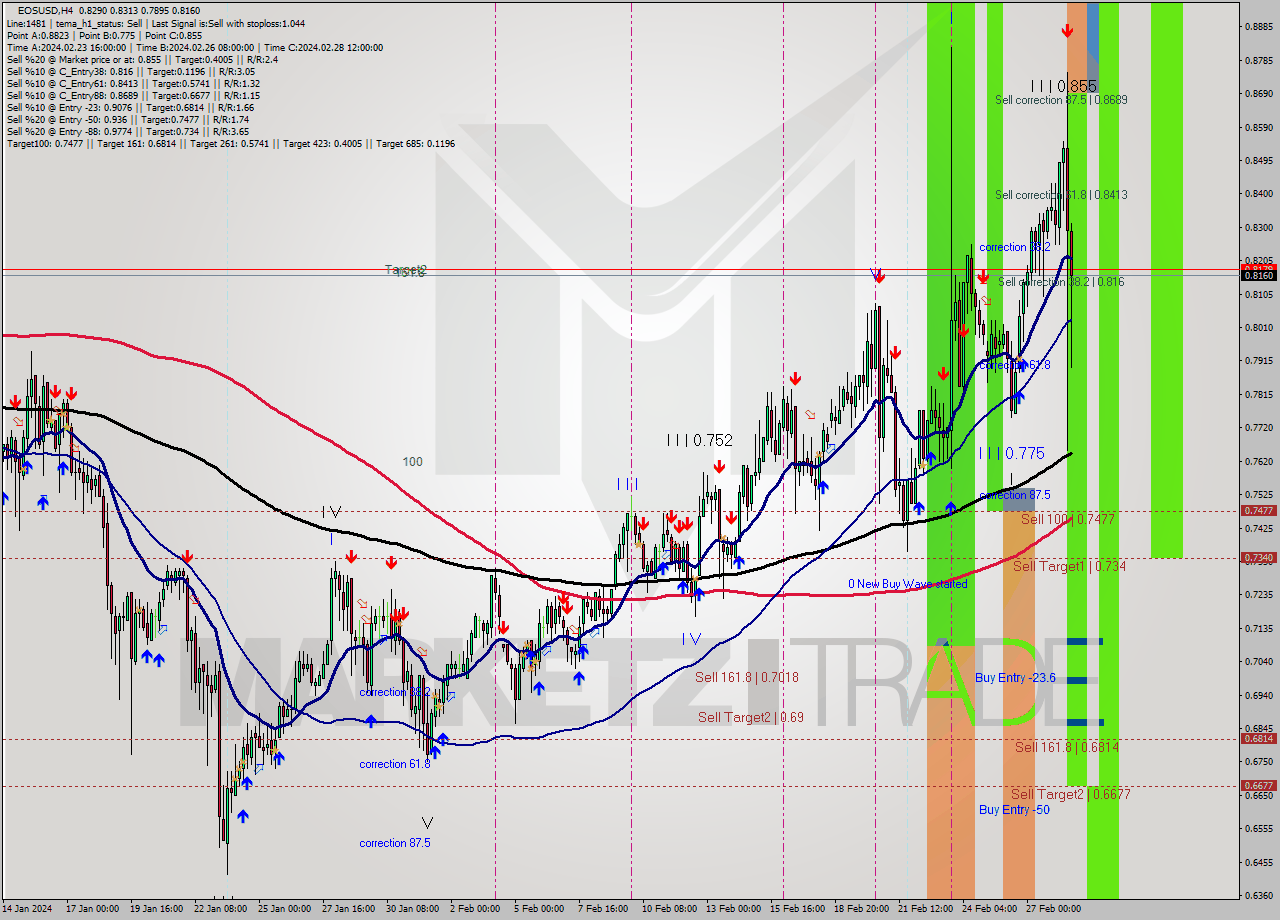
Task: Click the red 0.6677 price tag on the axis
Action: pyautogui.click(x=1258, y=785)
